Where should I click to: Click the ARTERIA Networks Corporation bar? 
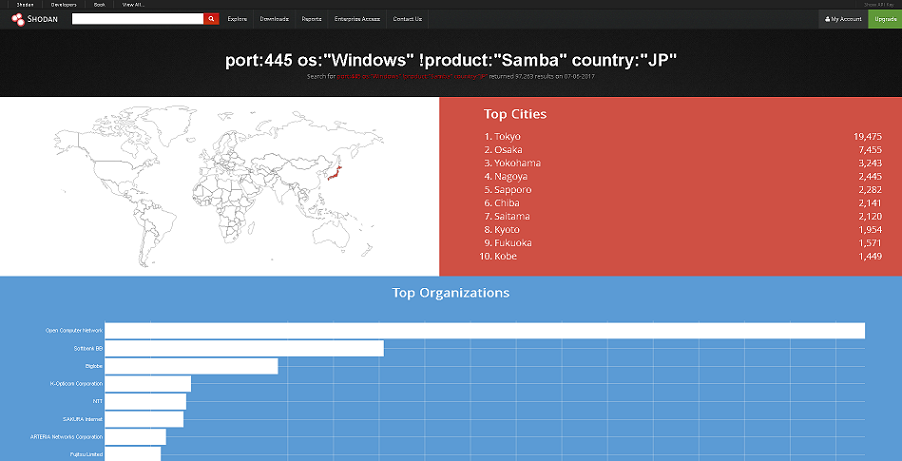[135, 437]
